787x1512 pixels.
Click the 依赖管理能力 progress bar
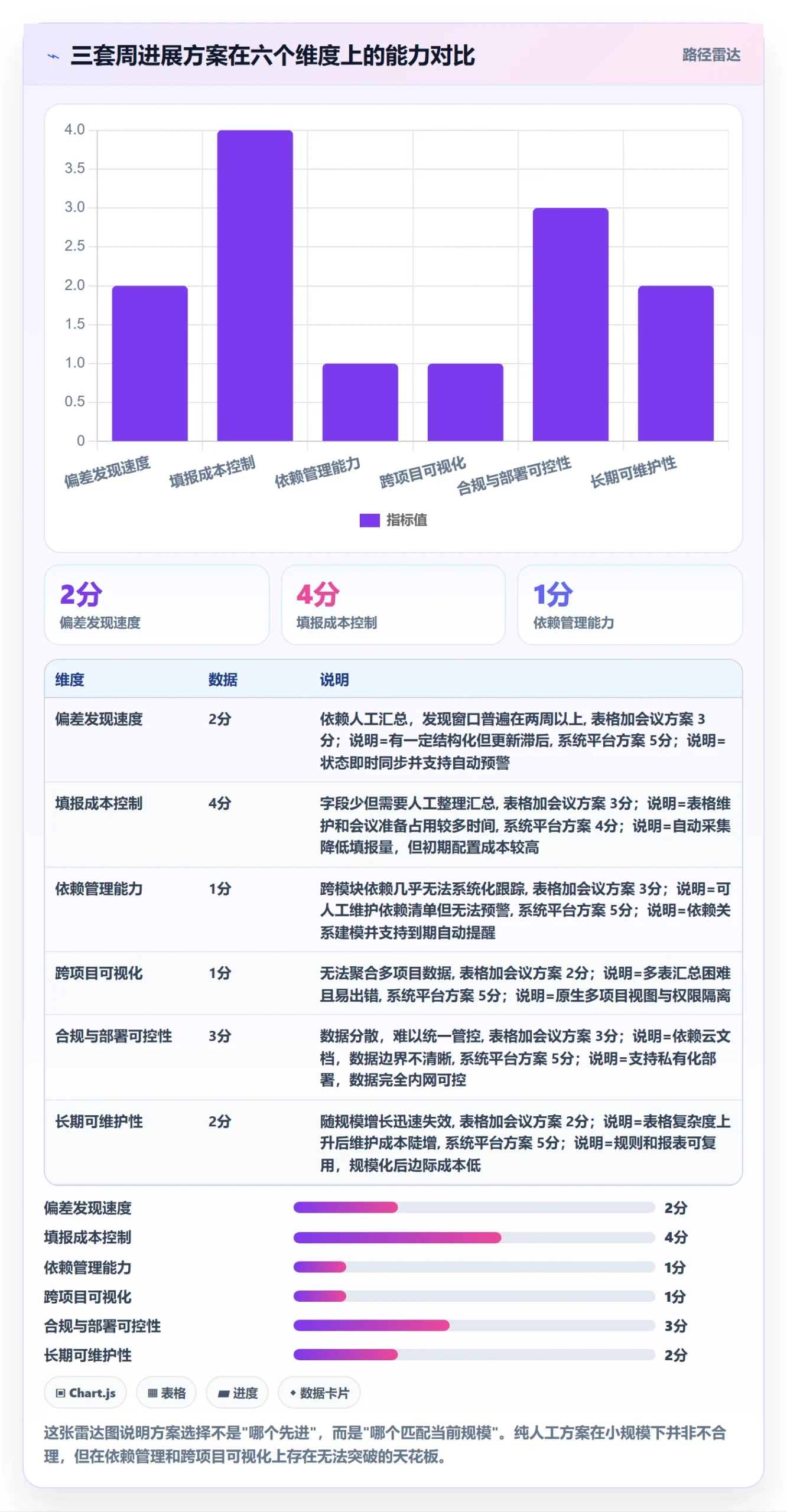474,1266
